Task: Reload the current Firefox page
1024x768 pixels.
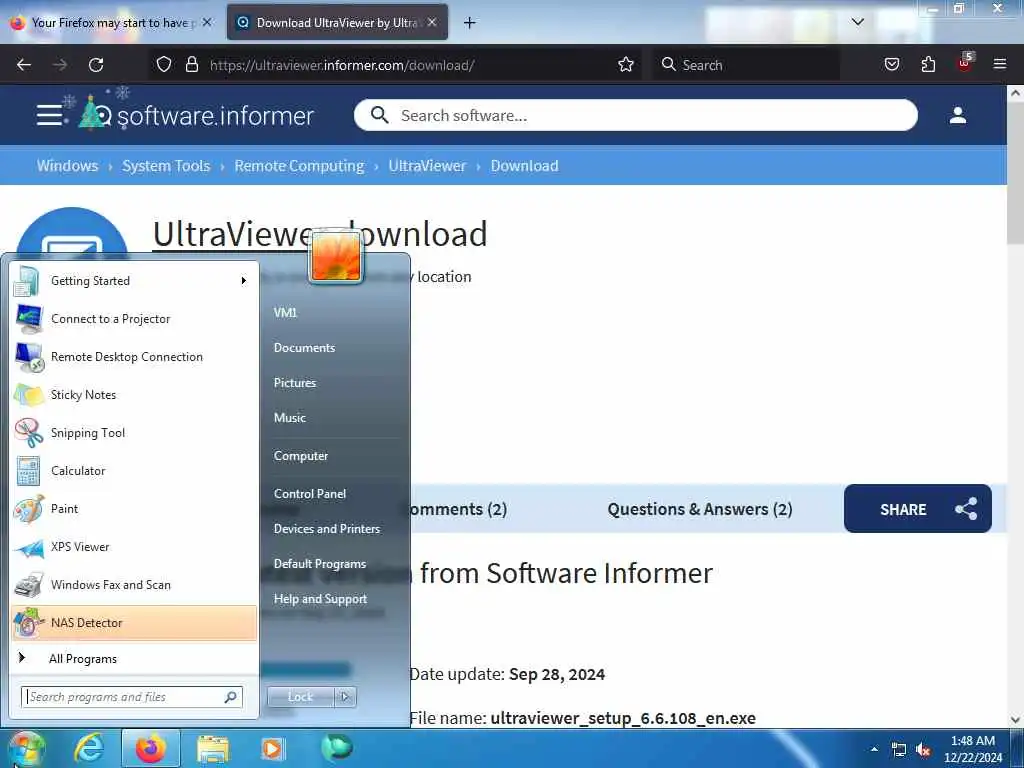Action: coord(96,65)
